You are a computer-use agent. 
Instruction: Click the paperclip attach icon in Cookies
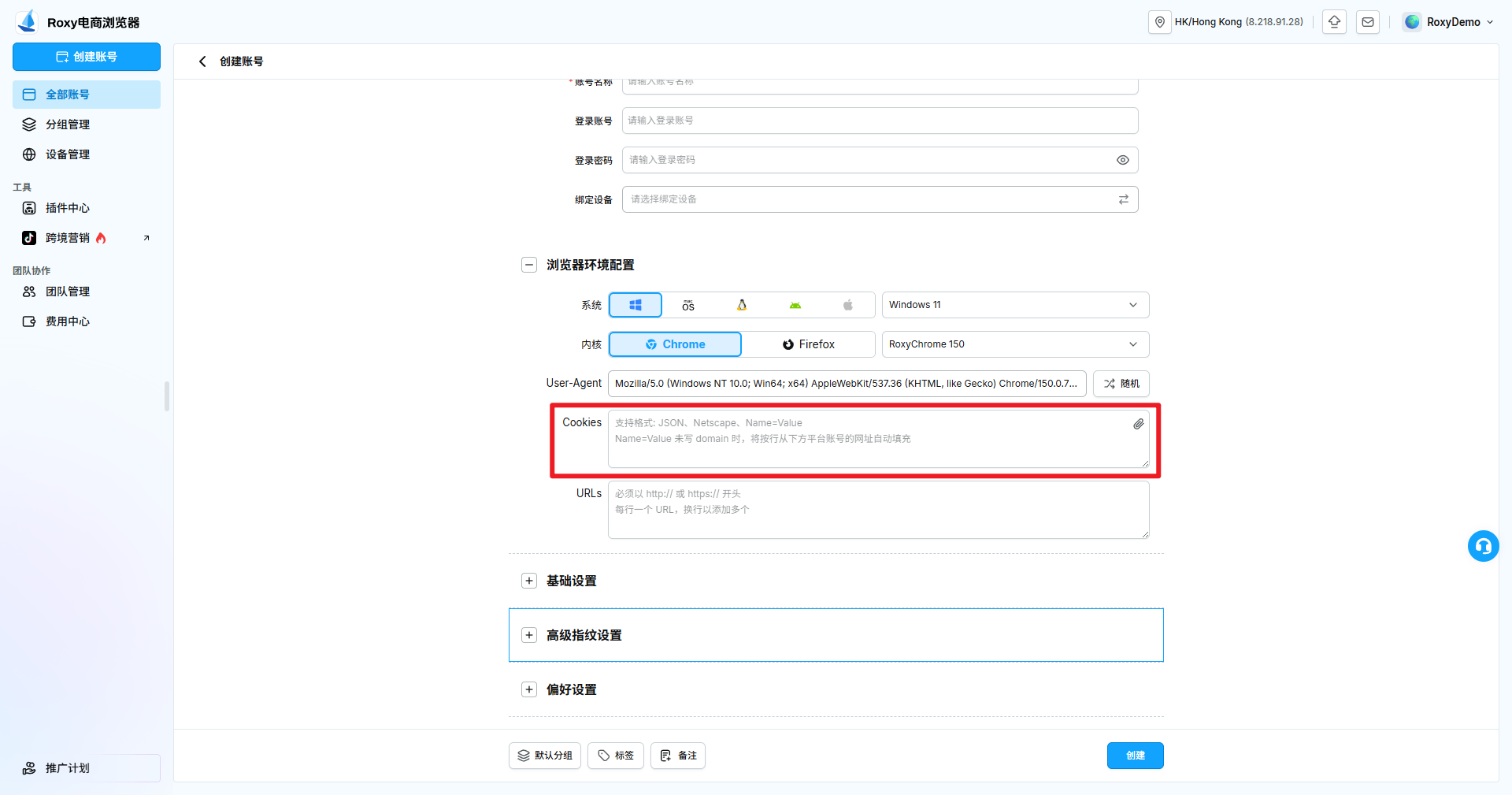point(1139,424)
